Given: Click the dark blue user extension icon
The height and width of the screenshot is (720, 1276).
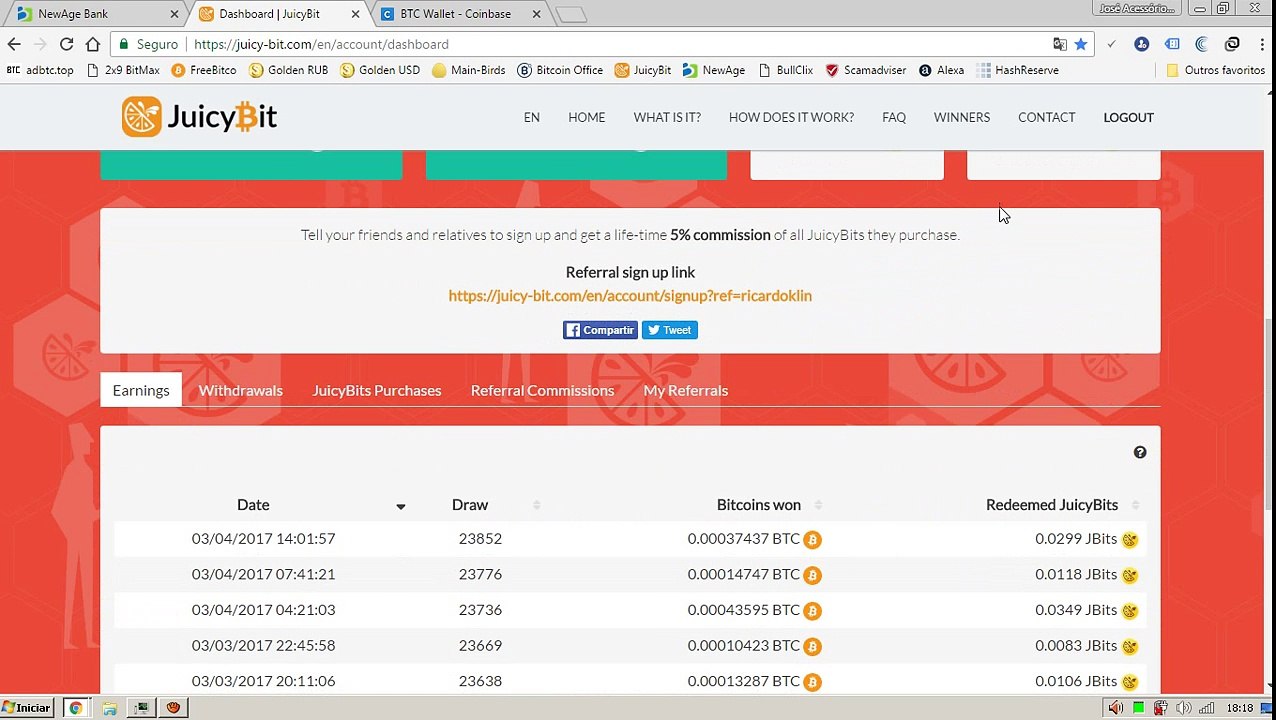Looking at the screenshot, I should (1142, 44).
